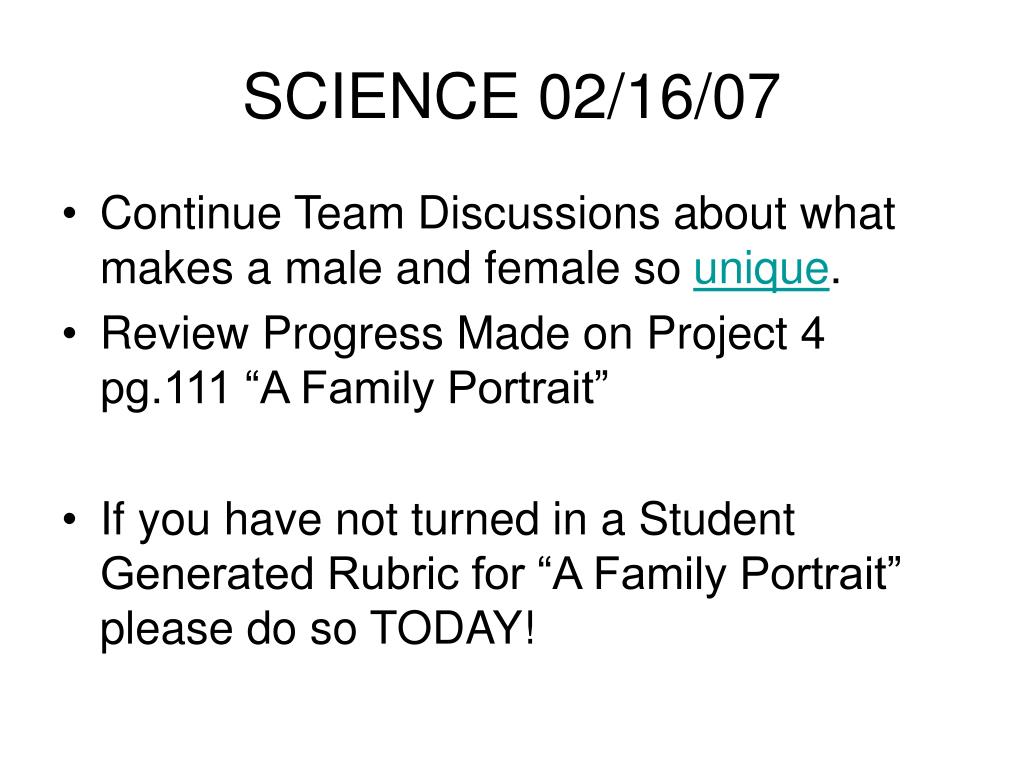Click the date "02/16/07" in the title
This screenshot has height=768, width=1024.
[660, 97]
